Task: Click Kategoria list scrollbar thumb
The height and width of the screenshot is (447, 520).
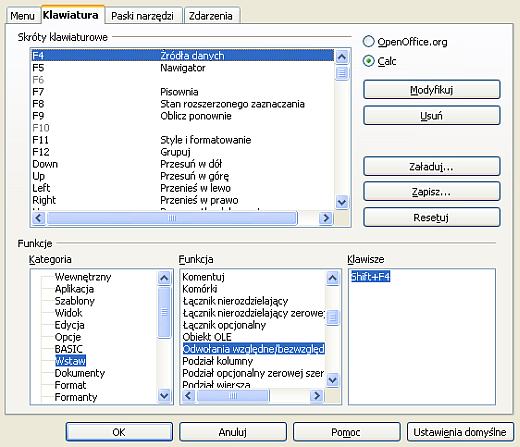Action: tap(164, 312)
